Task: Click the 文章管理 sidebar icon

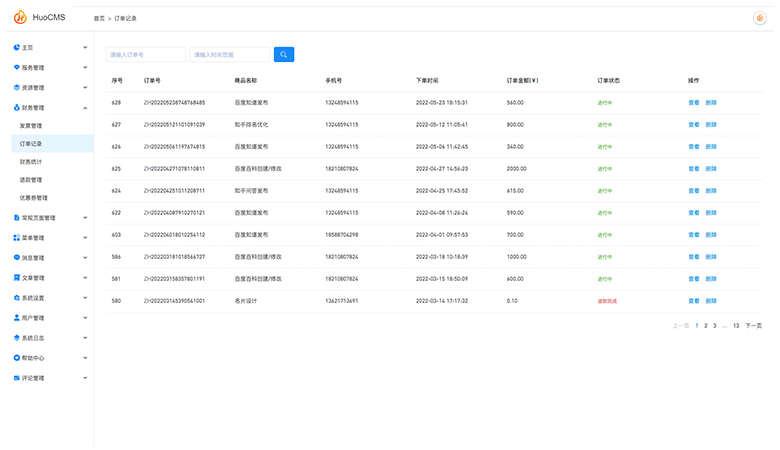Action: [x=16, y=277]
